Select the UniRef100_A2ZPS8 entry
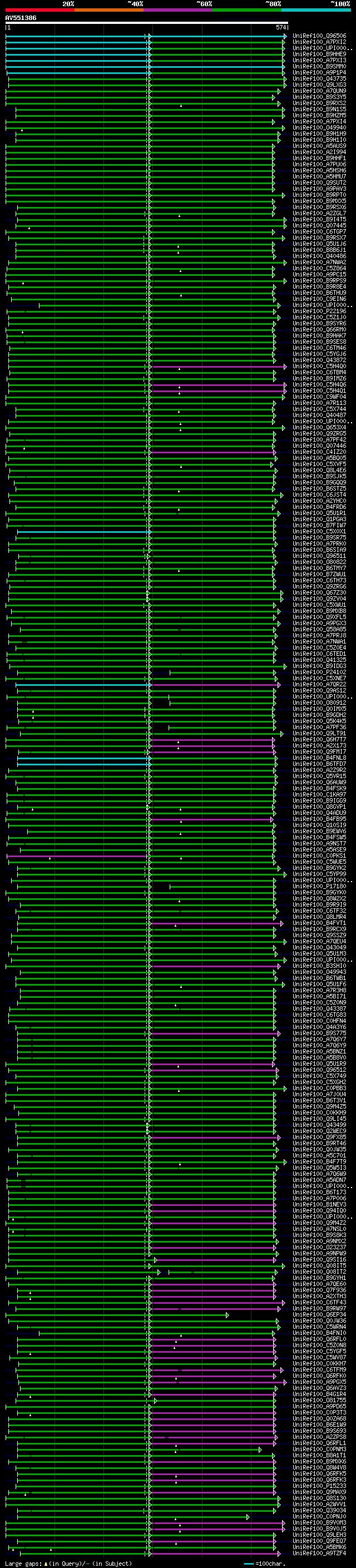The width and height of the screenshot is (356, 1568). [x=319, y=1437]
